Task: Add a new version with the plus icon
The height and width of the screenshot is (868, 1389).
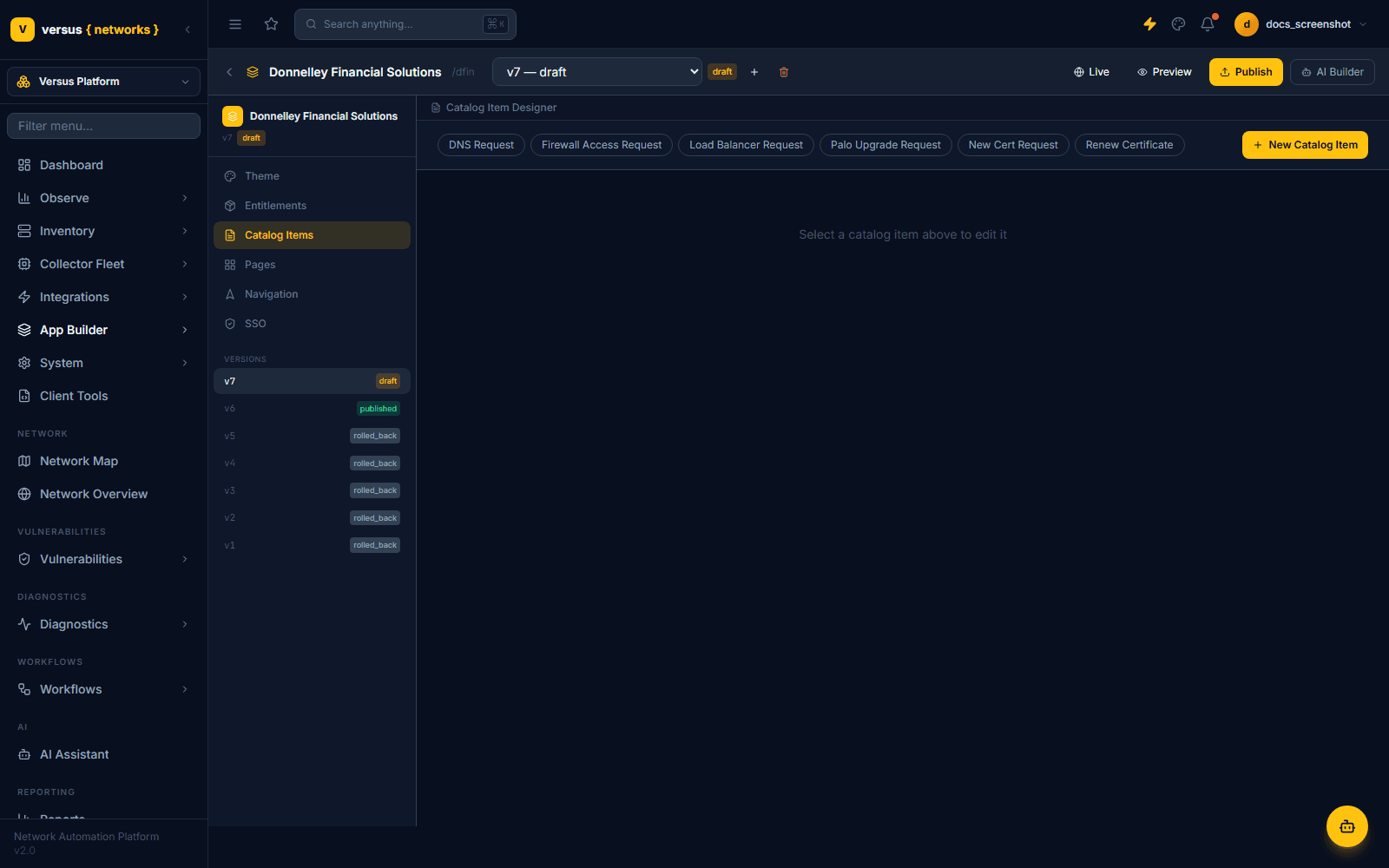Action: (x=754, y=72)
